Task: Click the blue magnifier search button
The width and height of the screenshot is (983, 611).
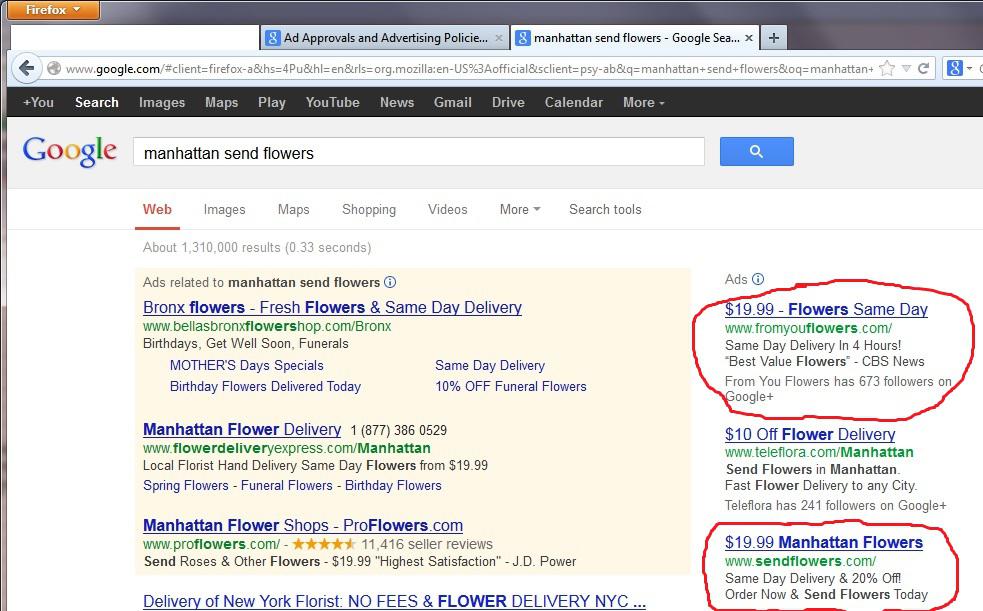Action: pos(757,152)
